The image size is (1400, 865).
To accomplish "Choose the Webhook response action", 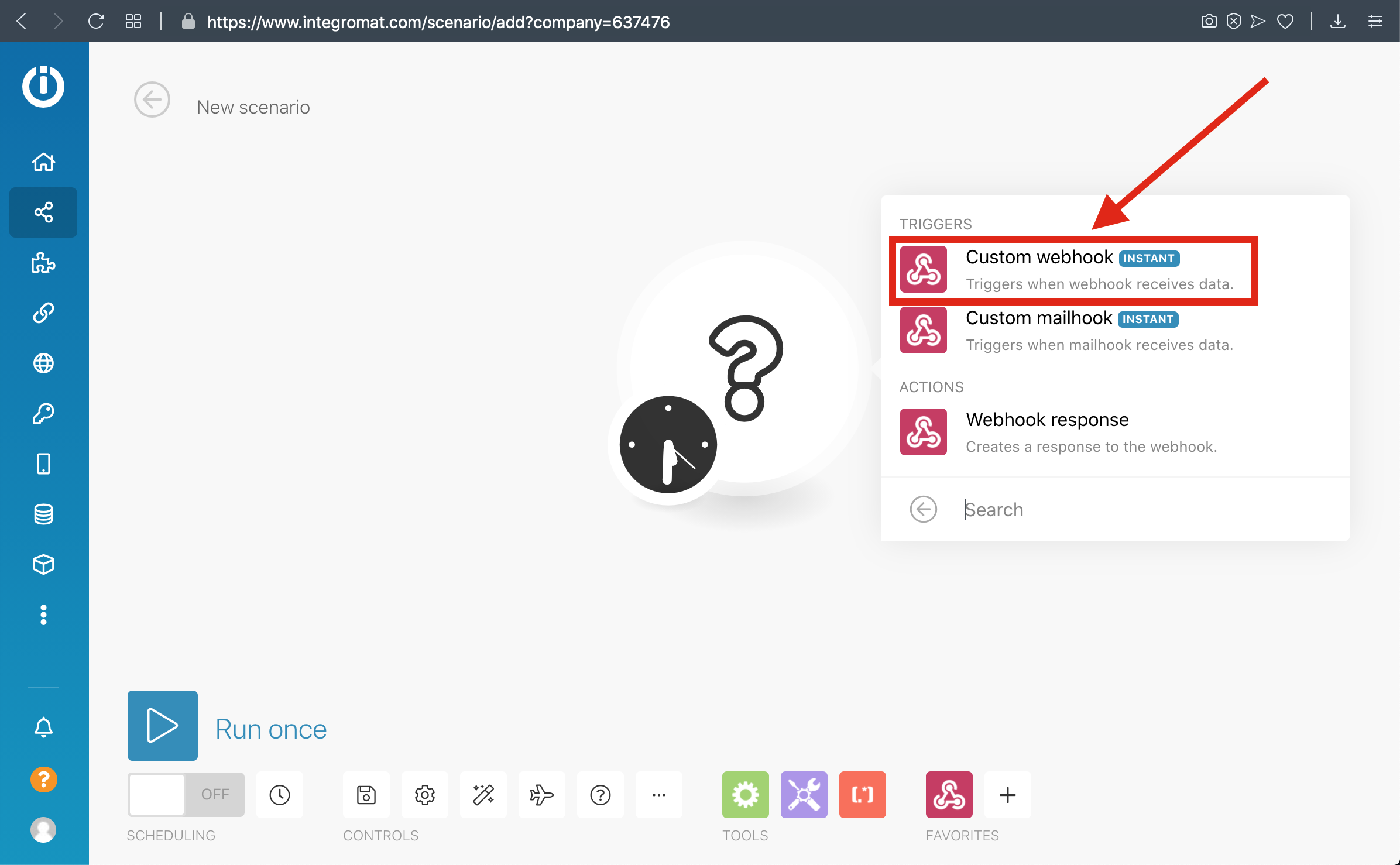I will [1047, 431].
